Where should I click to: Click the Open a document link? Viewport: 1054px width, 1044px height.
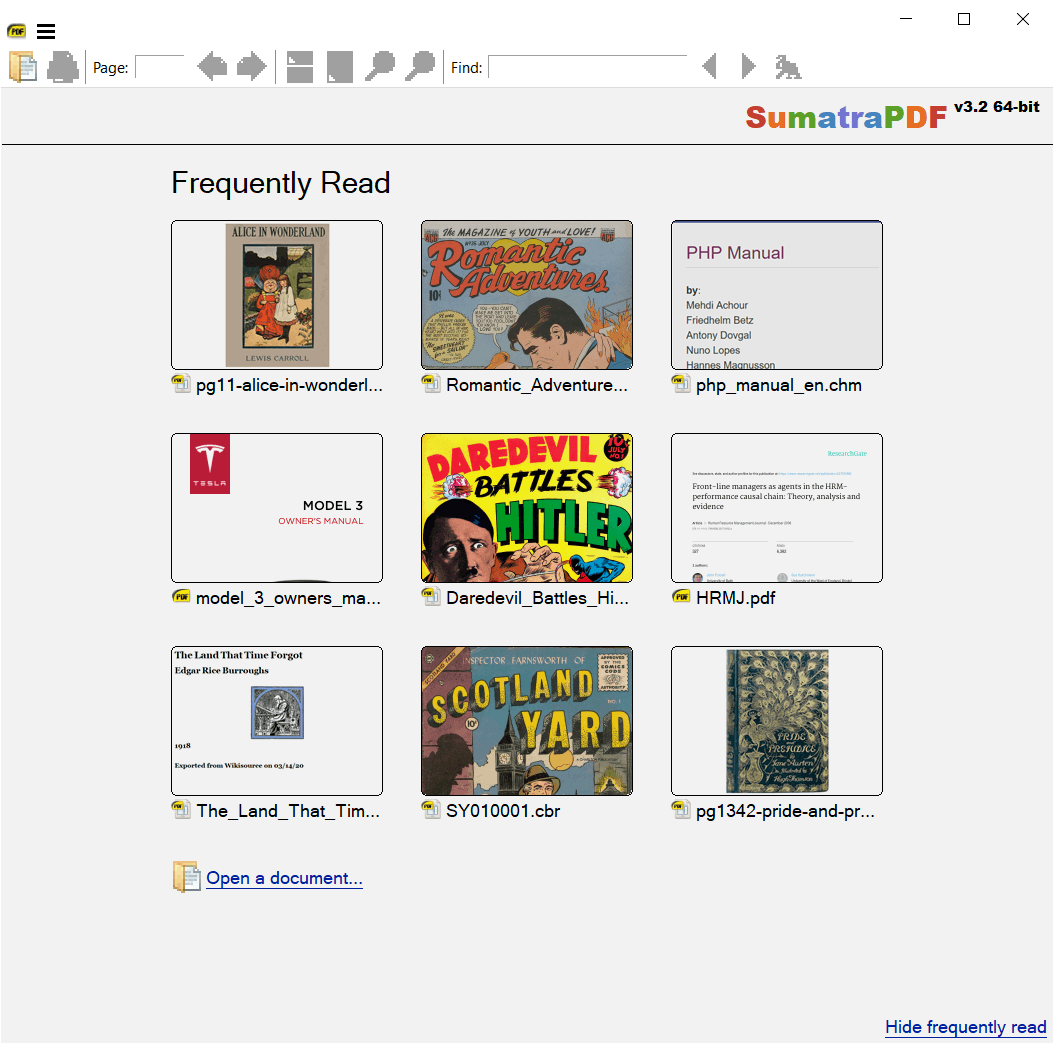pos(284,877)
